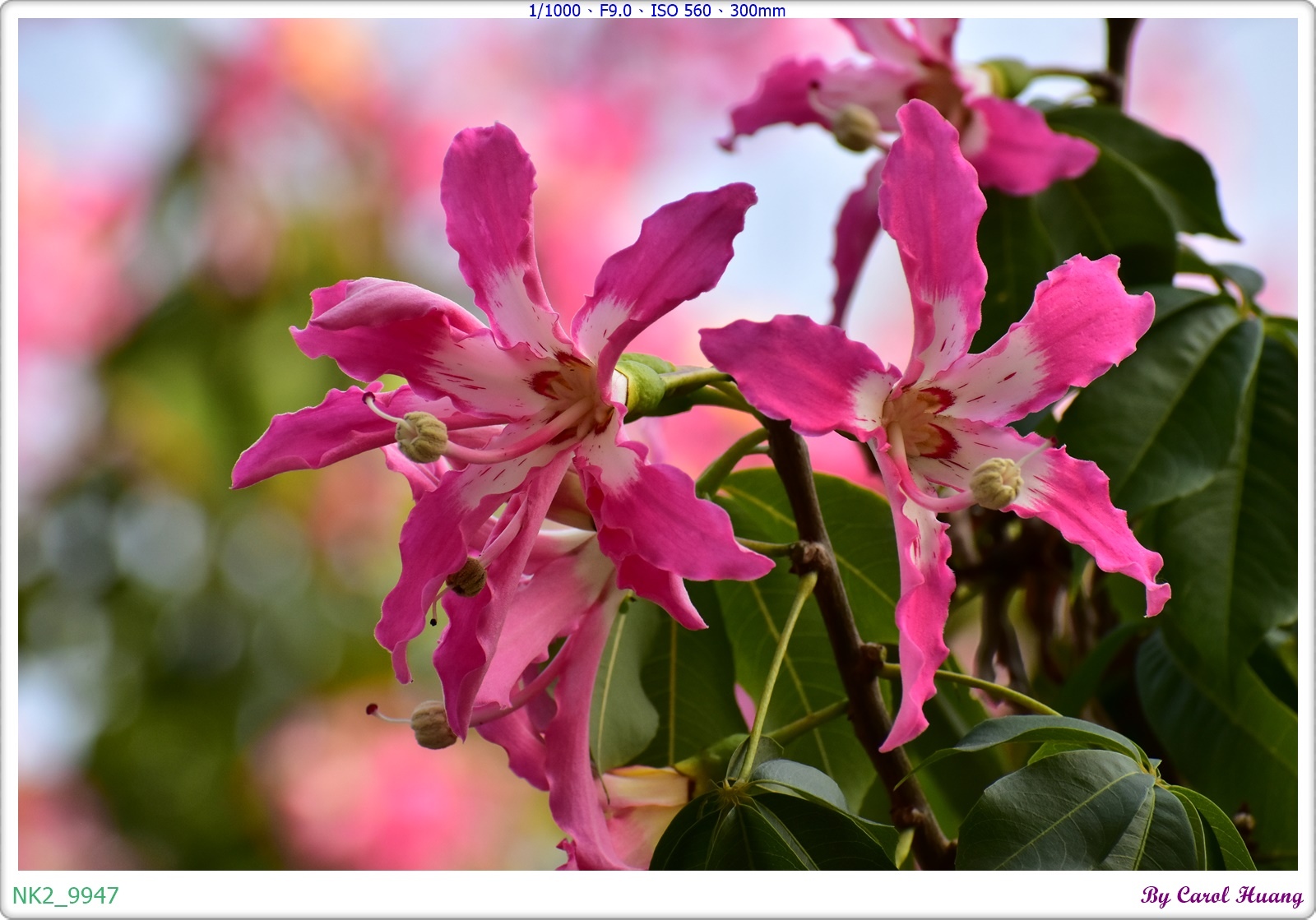Click the file name "NK2_9947"

pos(66,895)
